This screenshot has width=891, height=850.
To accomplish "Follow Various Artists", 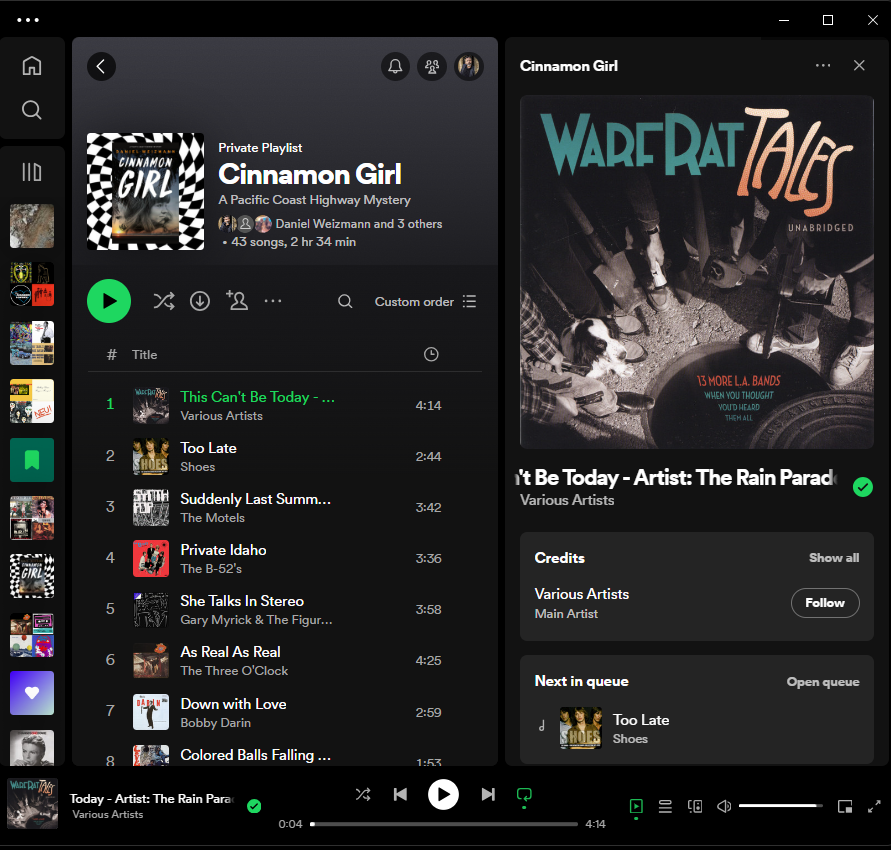I will [825, 603].
